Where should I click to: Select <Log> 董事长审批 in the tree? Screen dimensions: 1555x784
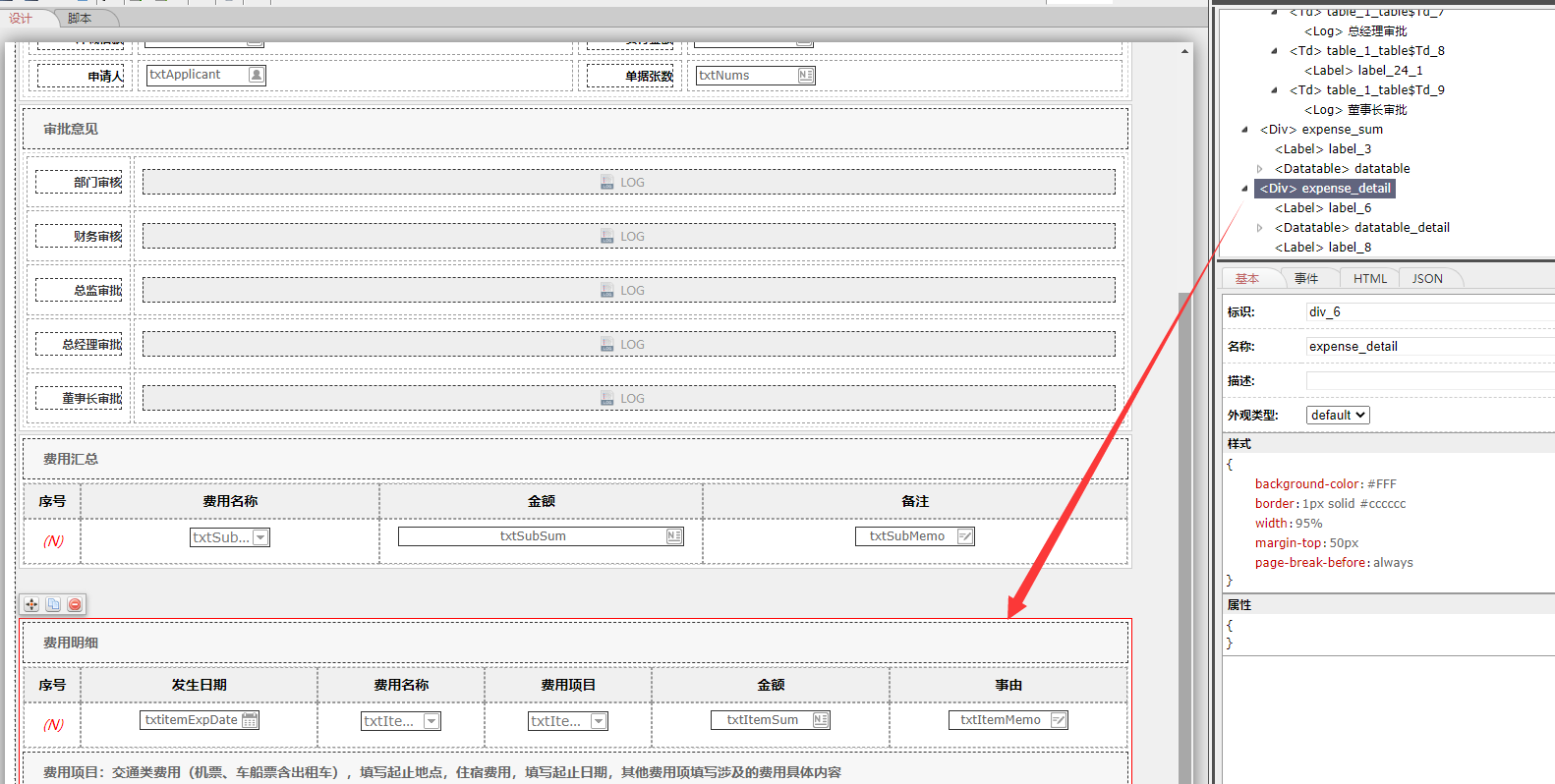(x=1355, y=110)
